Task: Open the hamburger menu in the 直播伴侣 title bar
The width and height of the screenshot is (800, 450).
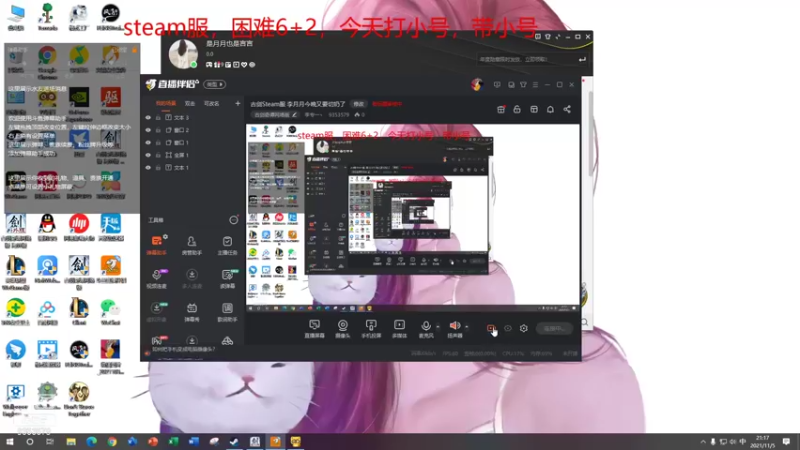Action: (535, 85)
